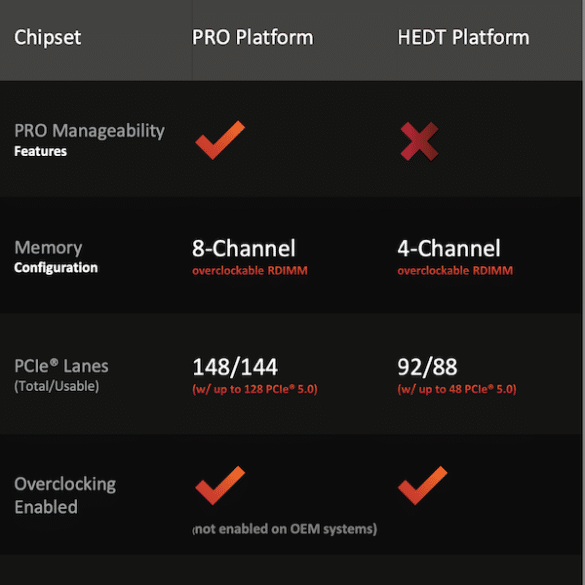Click the PRO Manageability row label

[x=89, y=131]
